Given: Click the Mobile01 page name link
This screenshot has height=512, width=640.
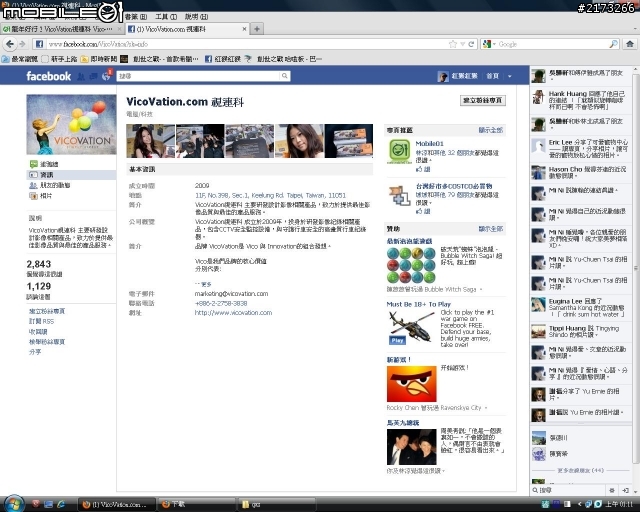Looking at the screenshot, I should 429,144.
